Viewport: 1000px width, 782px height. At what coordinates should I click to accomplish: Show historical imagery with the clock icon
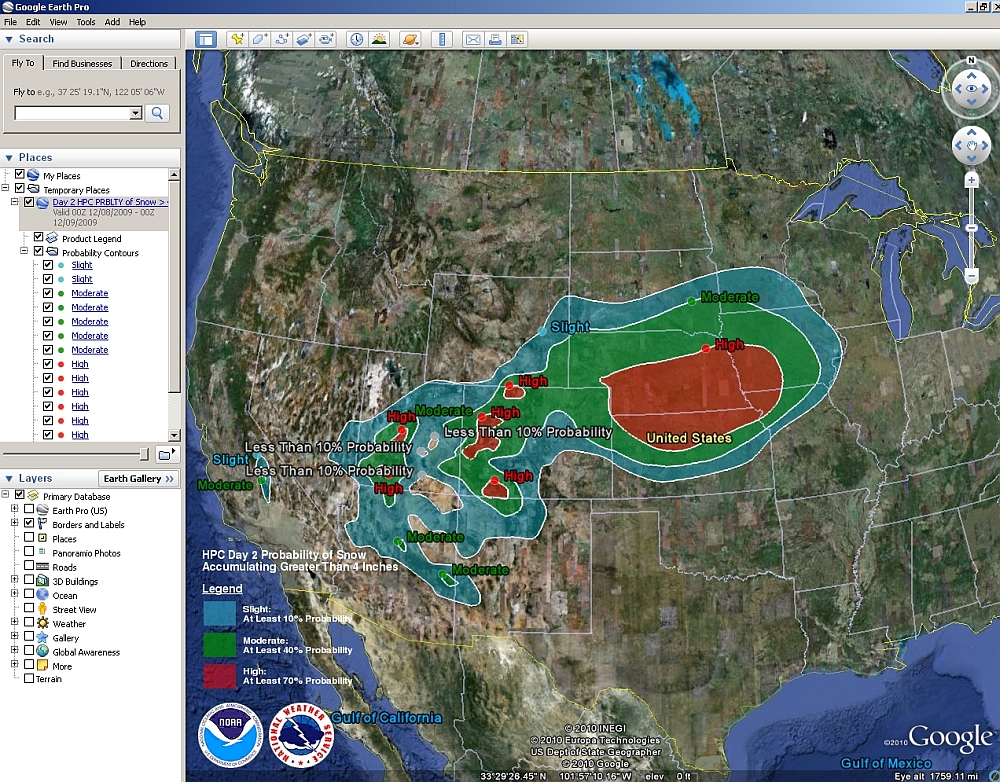(x=357, y=40)
